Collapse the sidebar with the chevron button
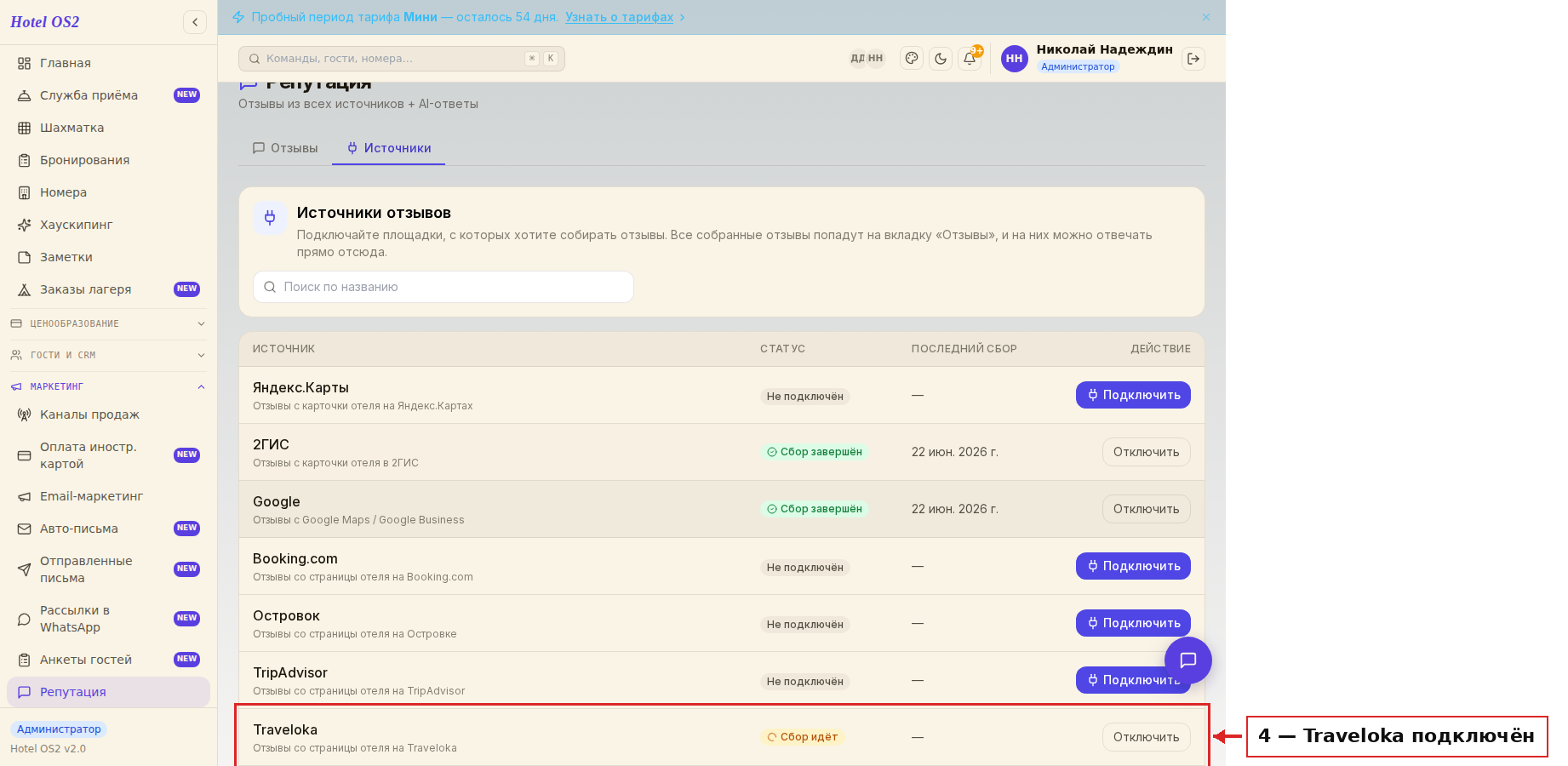The height and width of the screenshot is (766, 1568). coord(195,22)
